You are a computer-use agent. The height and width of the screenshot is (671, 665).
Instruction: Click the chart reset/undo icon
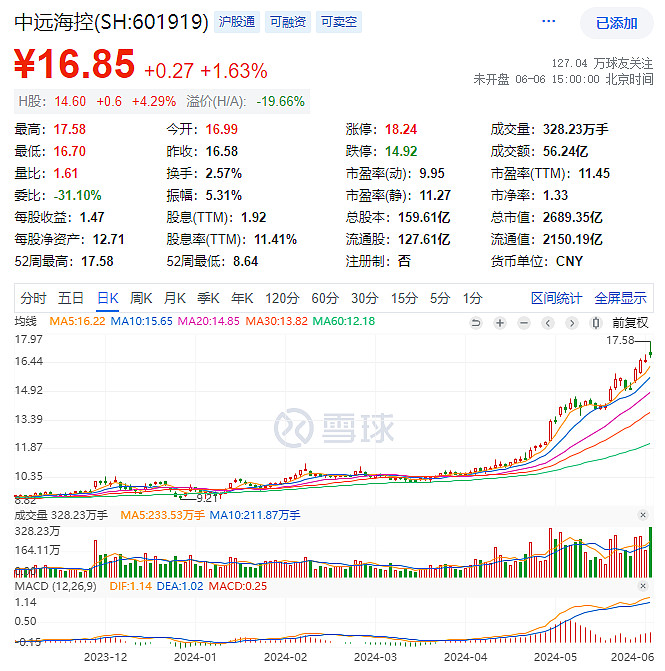click(x=475, y=323)
